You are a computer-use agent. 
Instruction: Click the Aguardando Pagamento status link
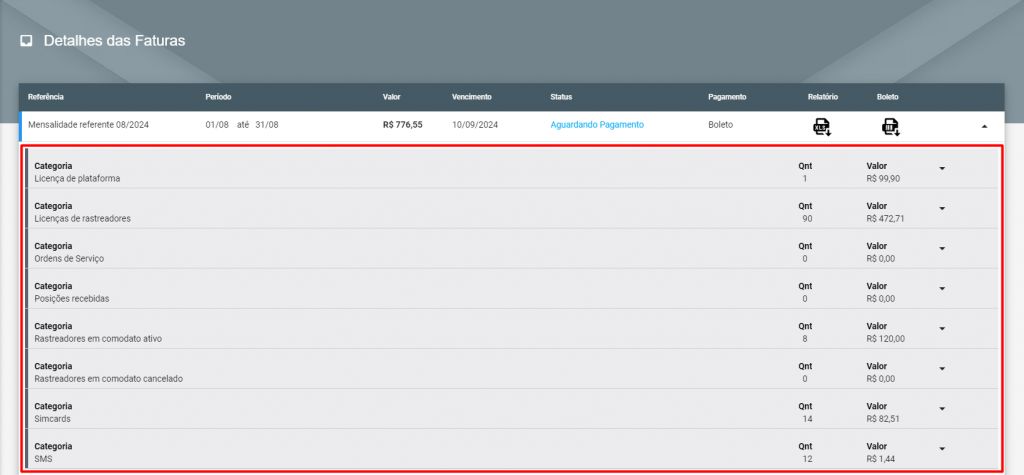click(x=597, y=124)
